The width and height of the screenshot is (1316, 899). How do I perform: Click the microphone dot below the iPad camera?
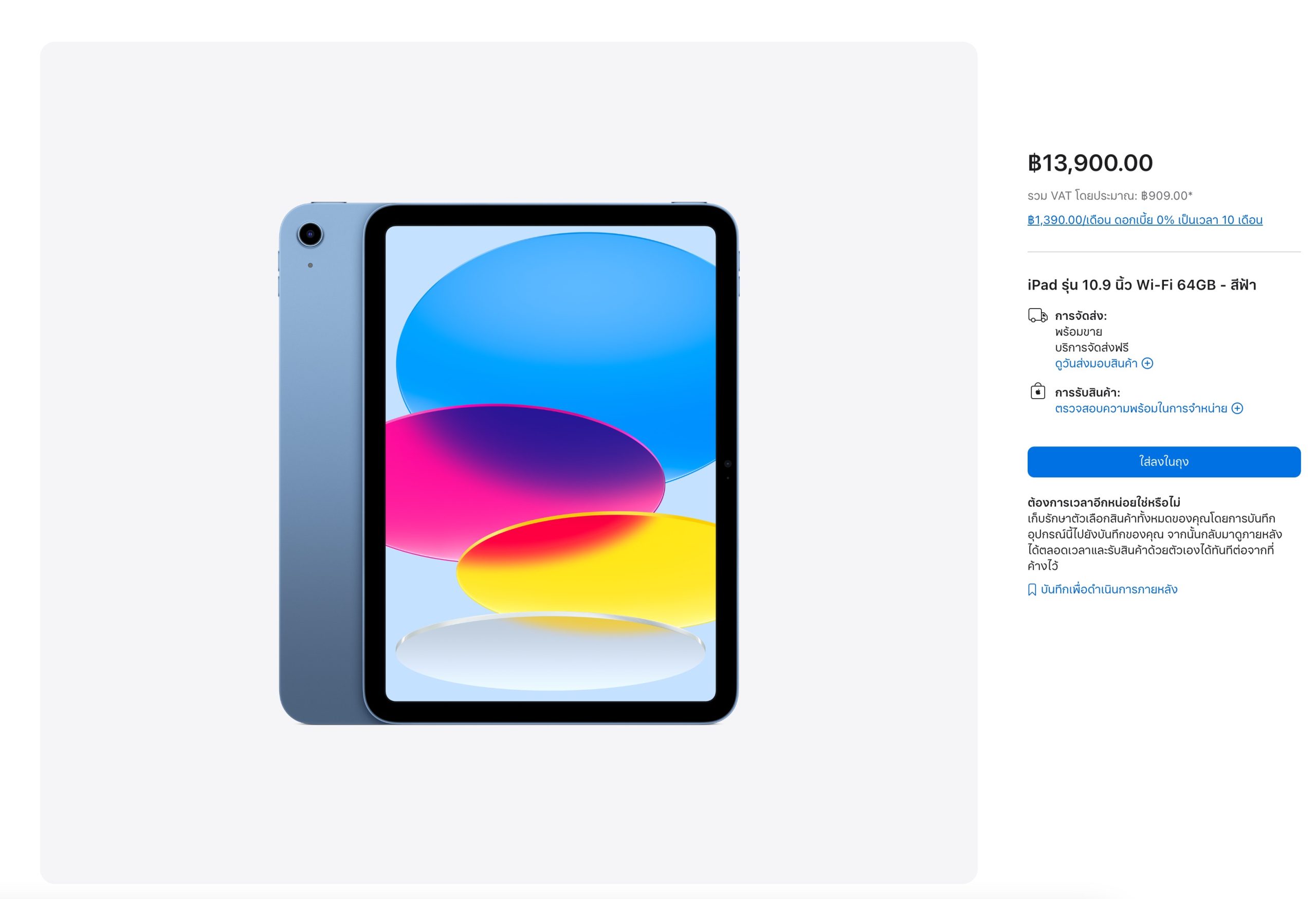click(x=310, y=265)
